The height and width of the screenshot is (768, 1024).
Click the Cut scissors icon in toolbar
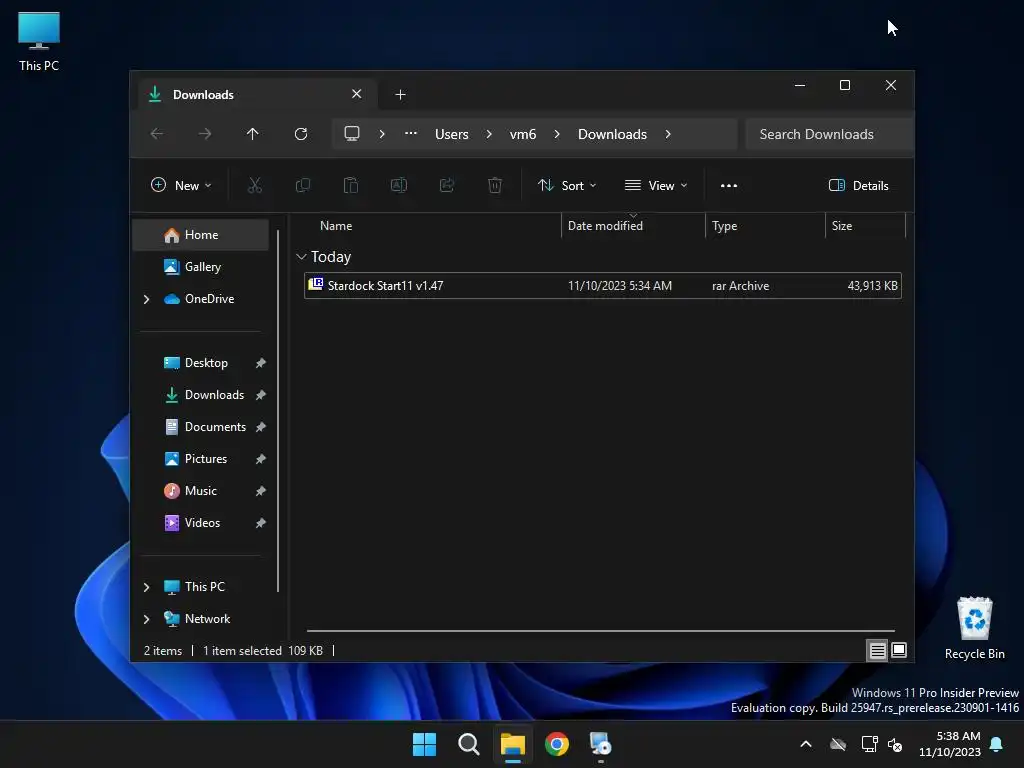pos(255,185)
